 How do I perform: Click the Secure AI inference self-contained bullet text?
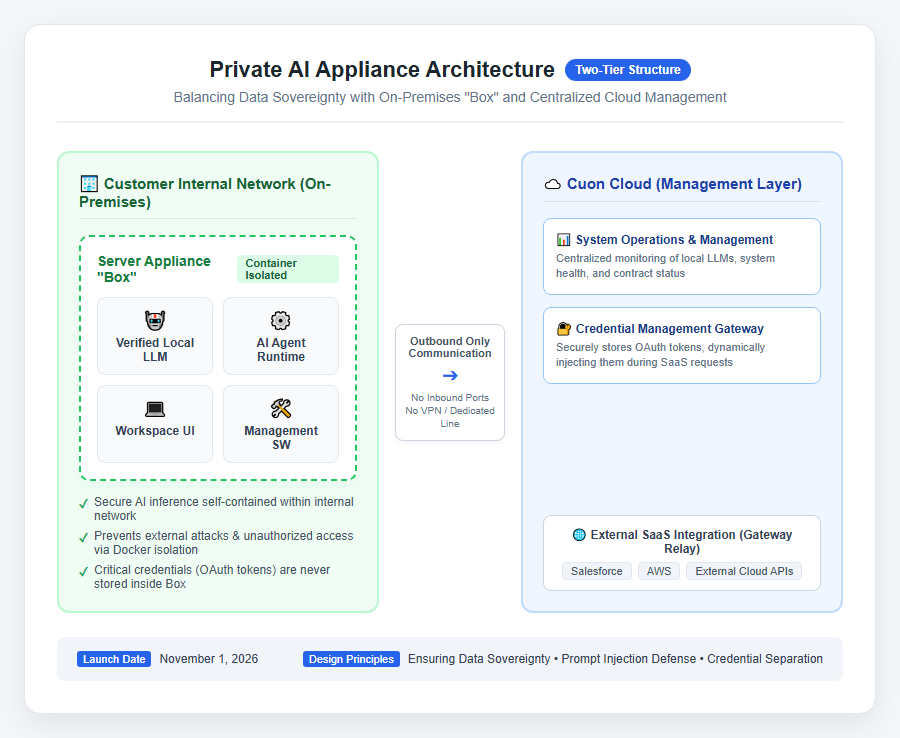tap(224, 508)
